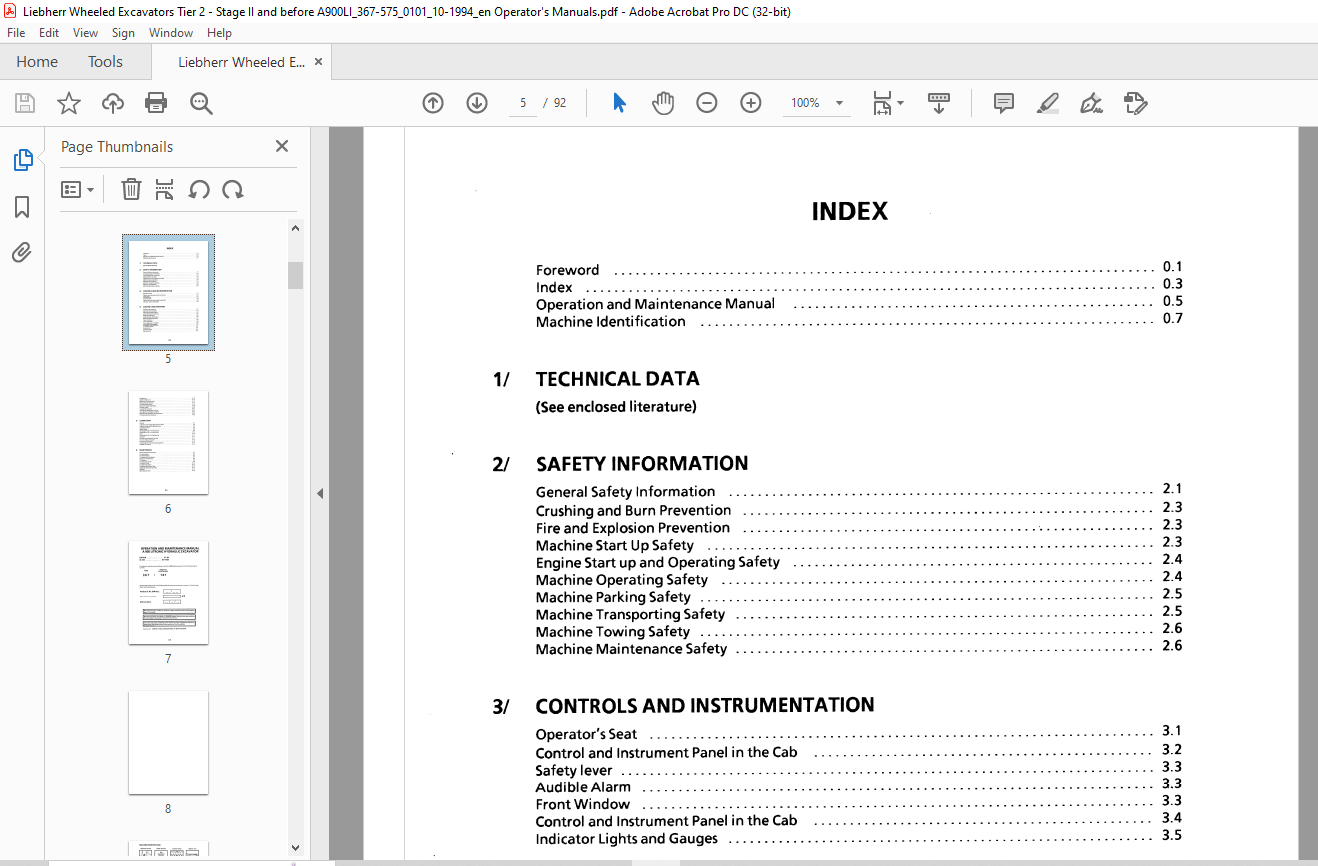Open the fit page options tool
The width and height of the screenshot is (1318, 866).
tap(887, 103)
